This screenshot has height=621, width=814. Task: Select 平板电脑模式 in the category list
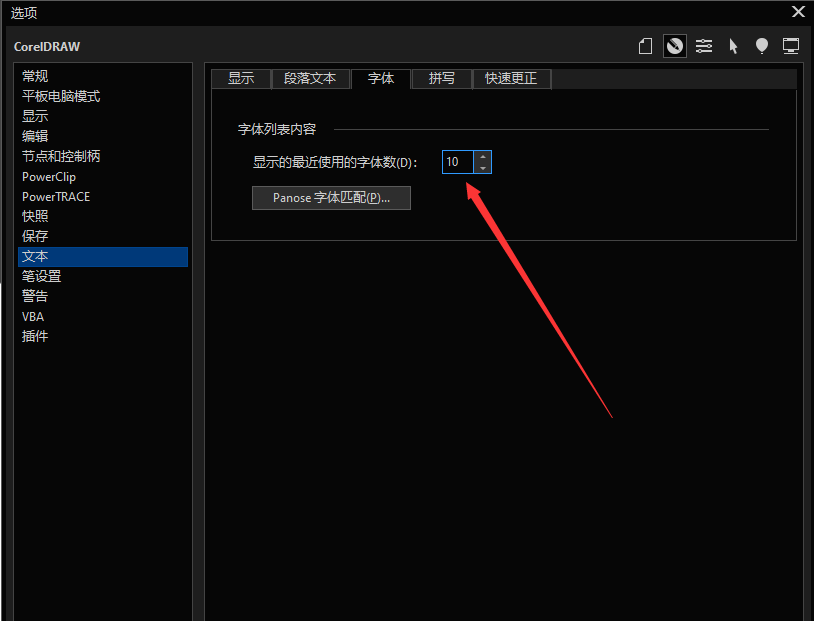103,96
